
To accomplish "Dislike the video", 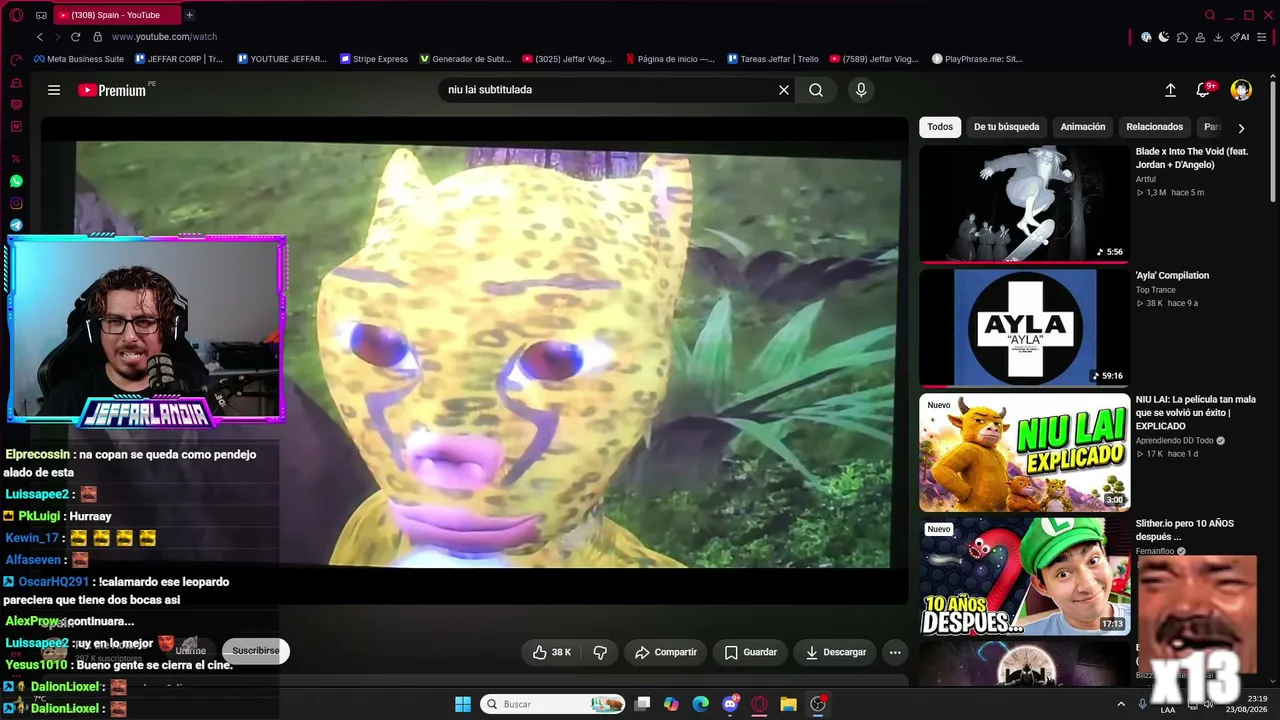I will pyautogui.click(x=600, y=652).
